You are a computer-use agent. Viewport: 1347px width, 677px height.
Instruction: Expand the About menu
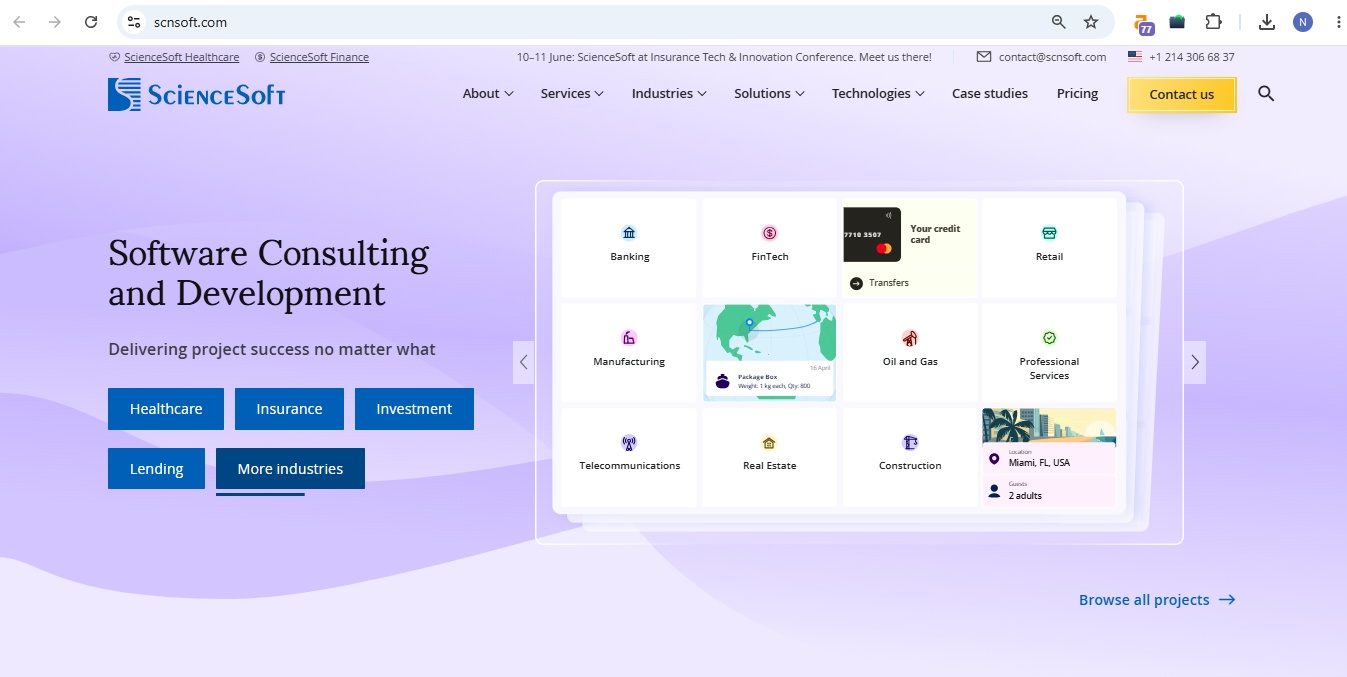tap(488, 94)
